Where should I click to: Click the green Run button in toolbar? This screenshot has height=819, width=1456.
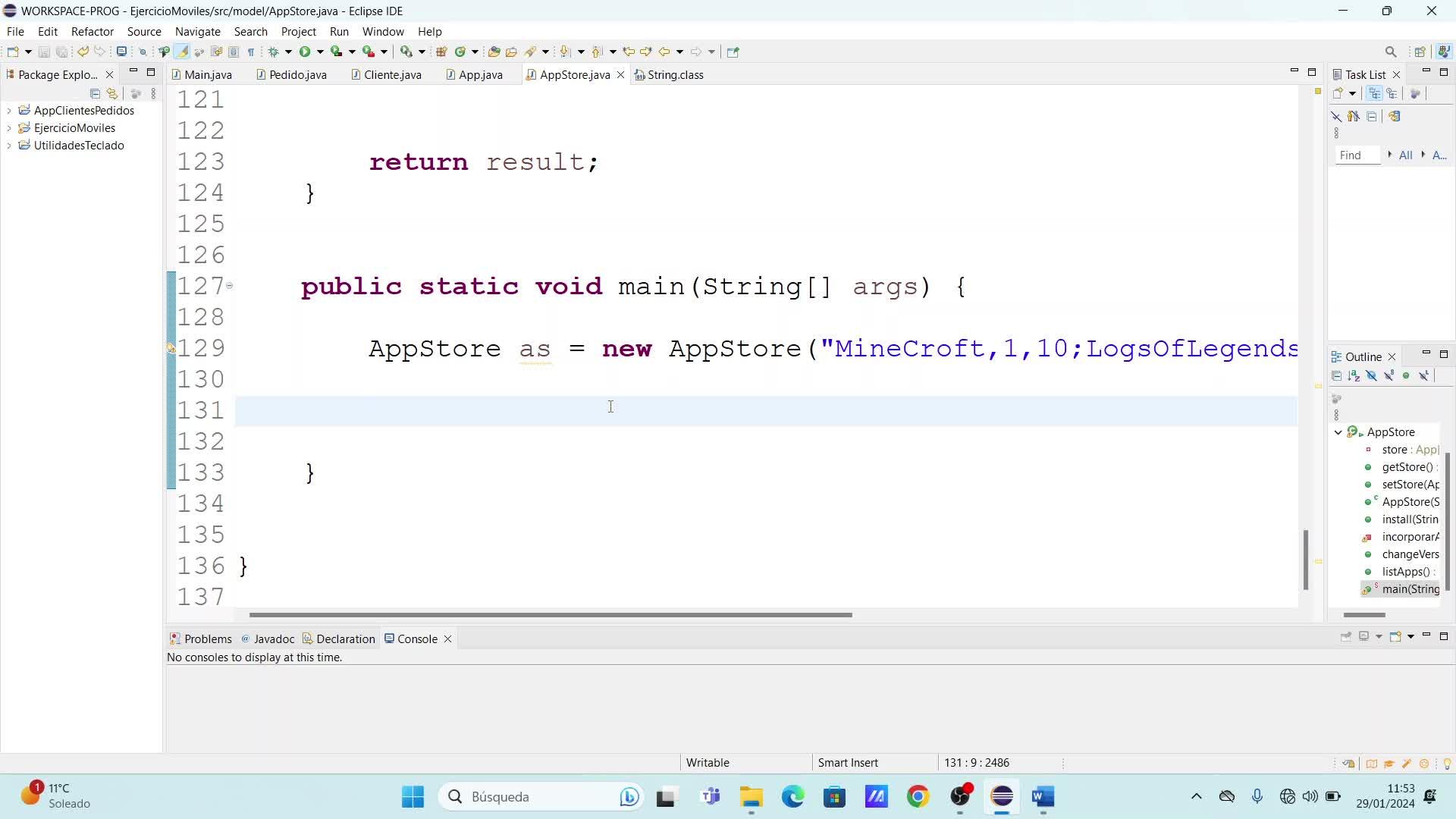[305, 52]
